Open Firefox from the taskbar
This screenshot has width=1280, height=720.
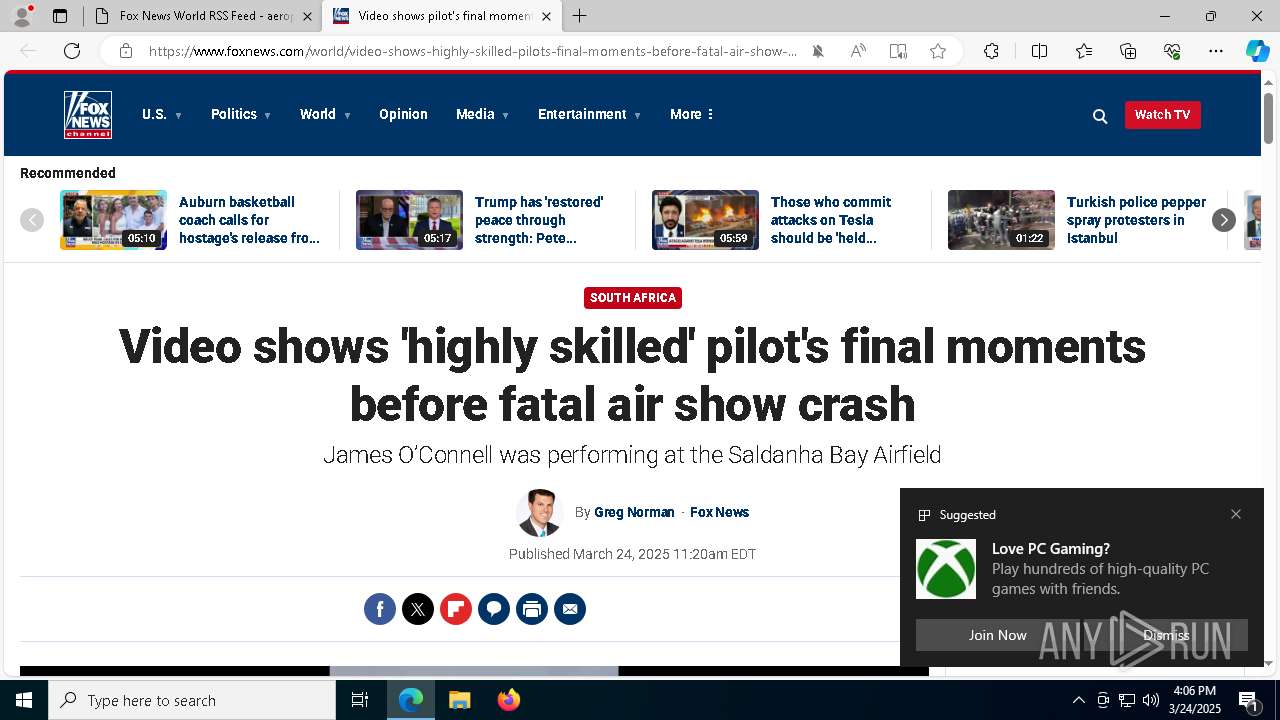click(509, 700)
